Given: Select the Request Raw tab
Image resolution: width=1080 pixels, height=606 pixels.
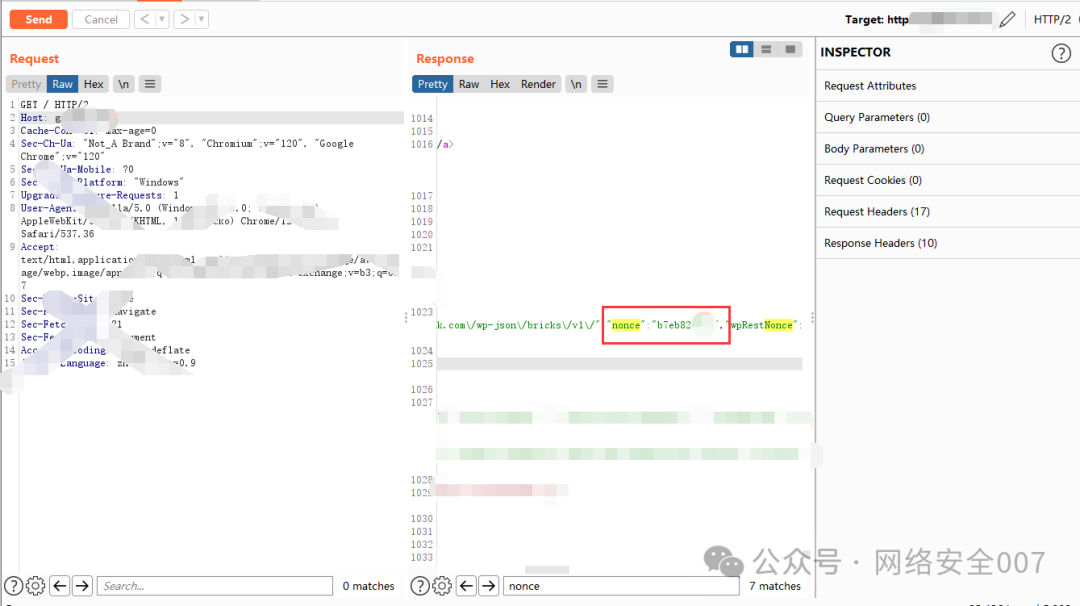Looking at the screenshot, I should click(62, 84).
